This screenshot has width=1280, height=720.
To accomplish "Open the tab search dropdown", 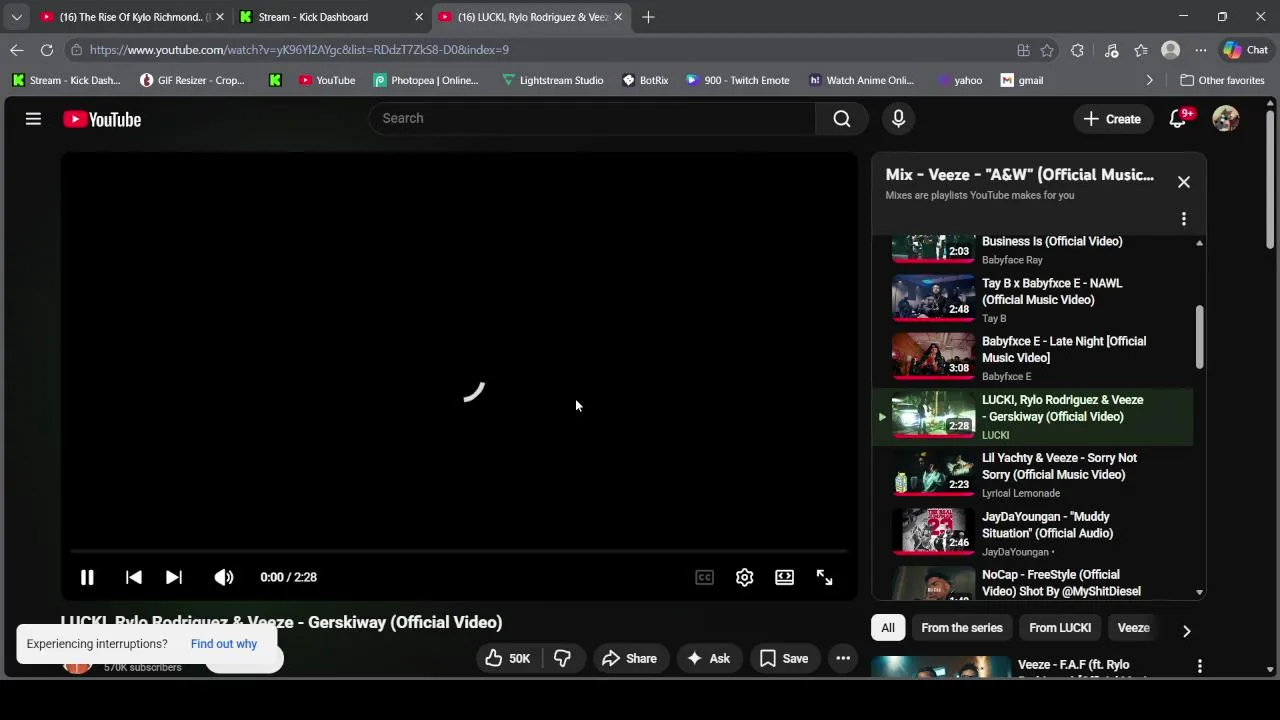I will pos(16,17).
